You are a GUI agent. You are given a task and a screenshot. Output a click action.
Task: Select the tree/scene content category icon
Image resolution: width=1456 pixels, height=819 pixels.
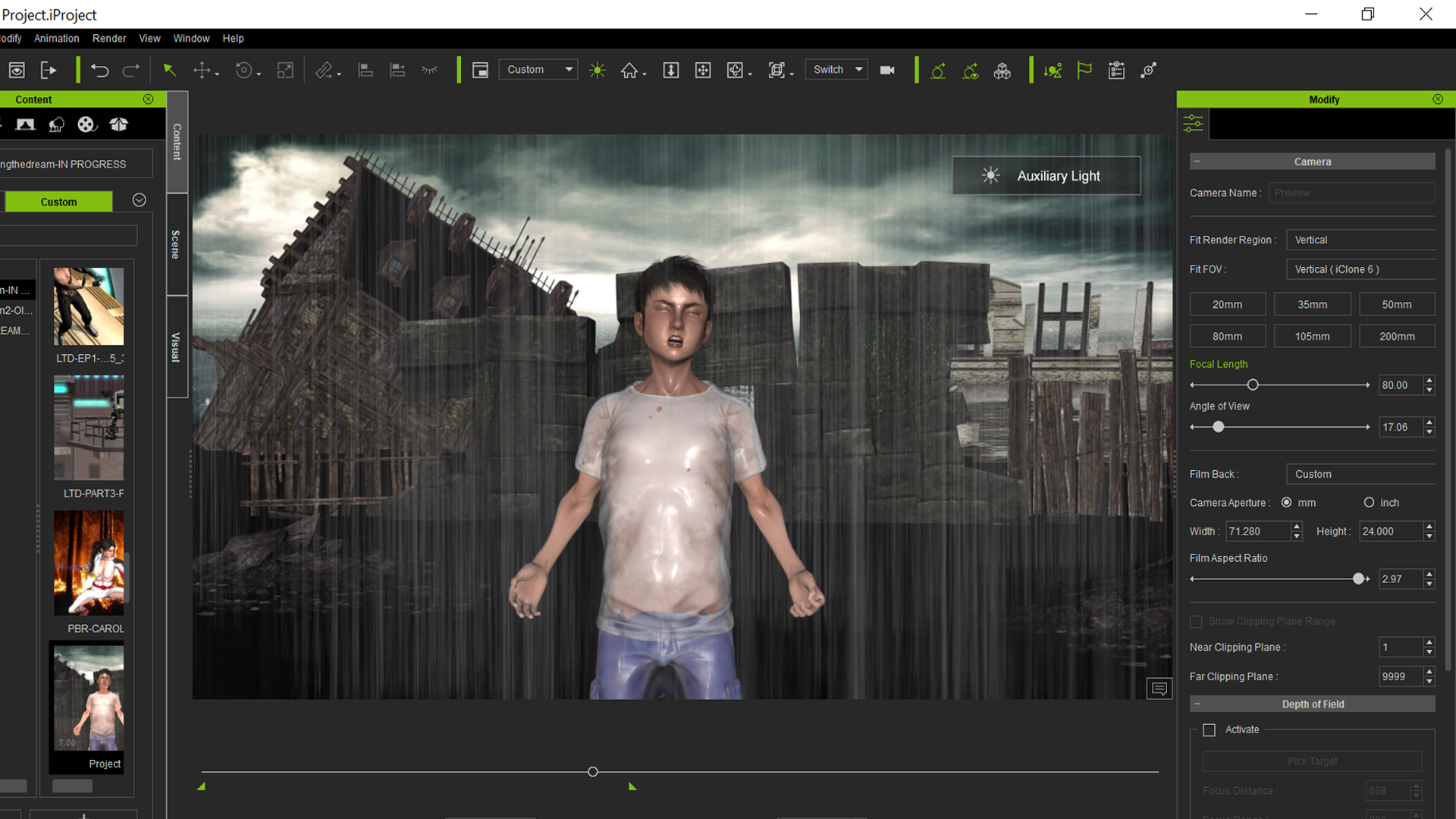(57, 124)
